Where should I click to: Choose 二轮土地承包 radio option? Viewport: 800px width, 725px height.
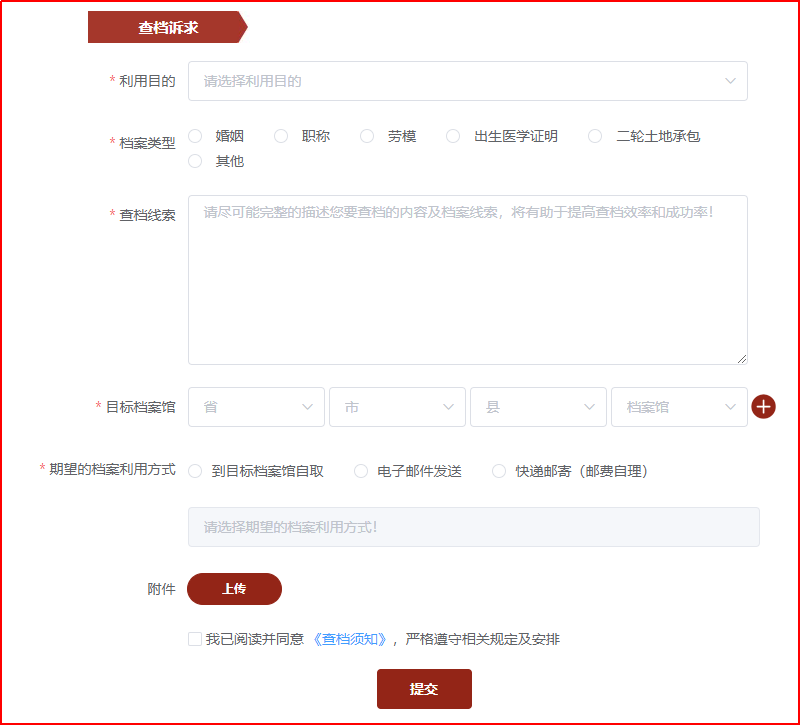pyautogui.click(x=595, y=136)
